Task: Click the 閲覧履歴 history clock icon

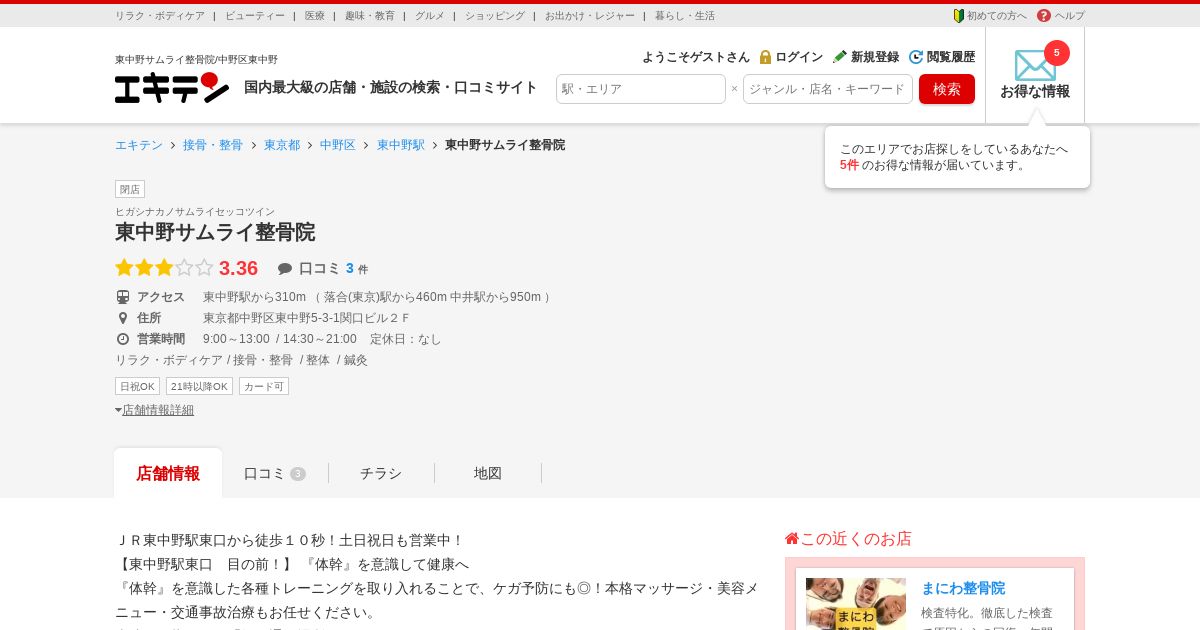Action: click(x=916, y=57)
